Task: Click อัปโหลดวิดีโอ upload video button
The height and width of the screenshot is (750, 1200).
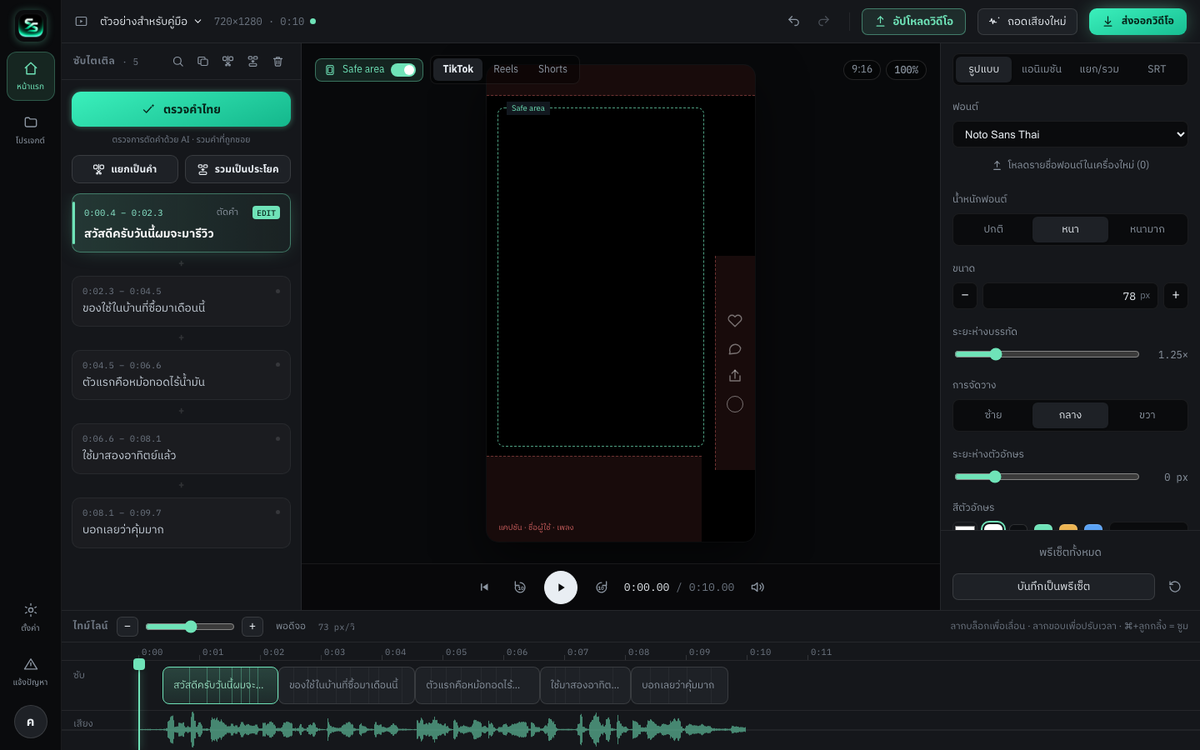Action: click(913, 21)
